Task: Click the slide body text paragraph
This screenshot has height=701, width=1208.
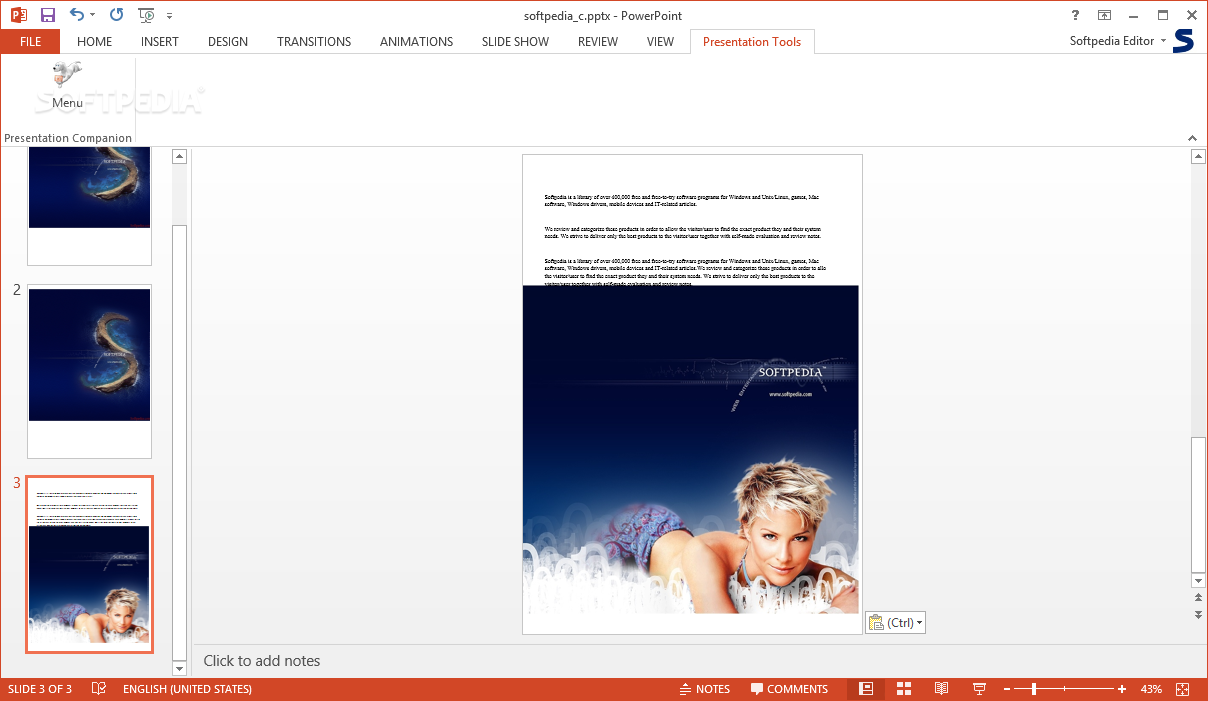Action: click(x=685, y=240)
